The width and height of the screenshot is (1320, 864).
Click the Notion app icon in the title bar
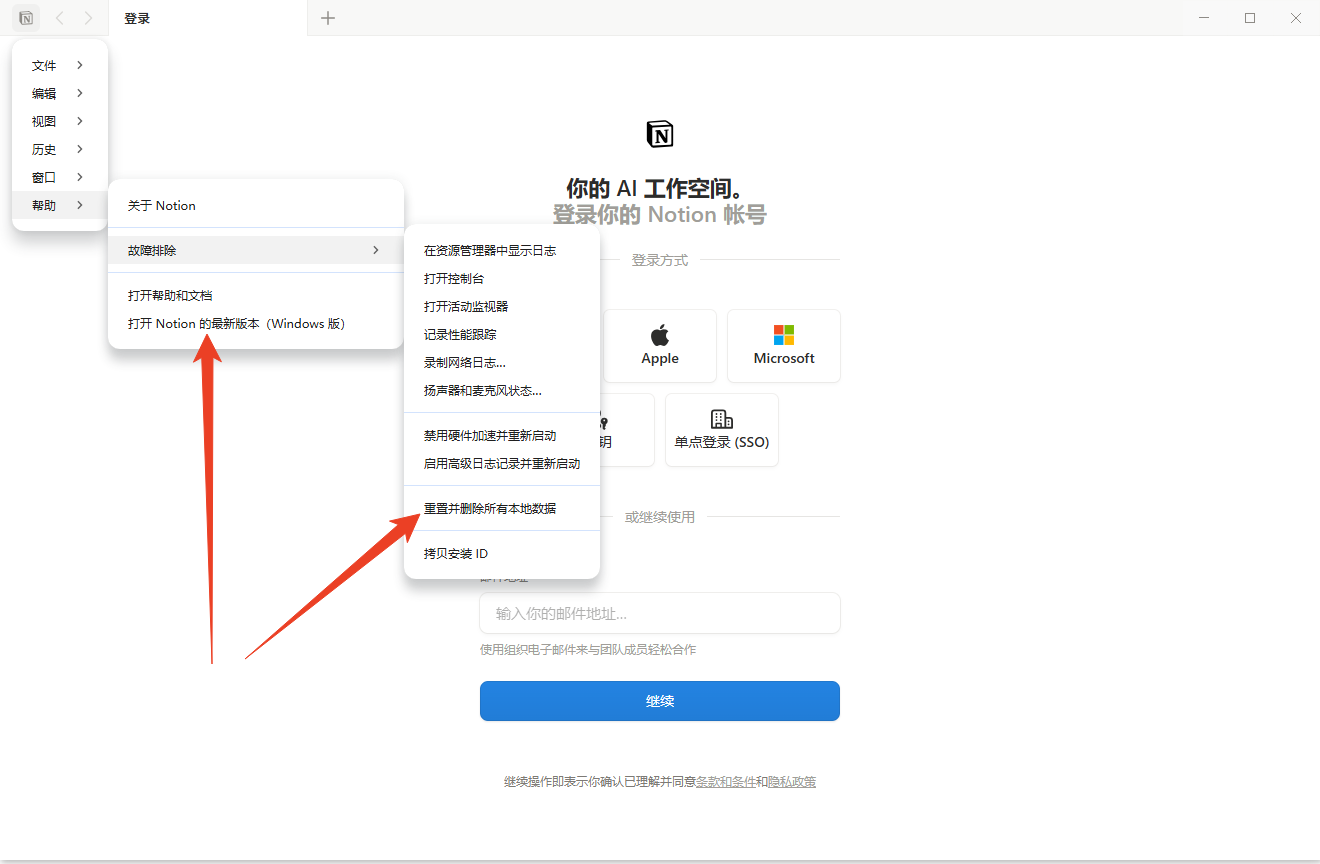pos(25,17)
